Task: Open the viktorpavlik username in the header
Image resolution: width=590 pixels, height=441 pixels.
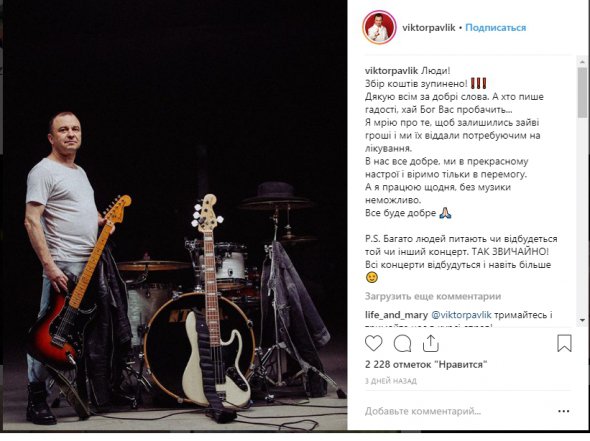Action: click(429, 27)
